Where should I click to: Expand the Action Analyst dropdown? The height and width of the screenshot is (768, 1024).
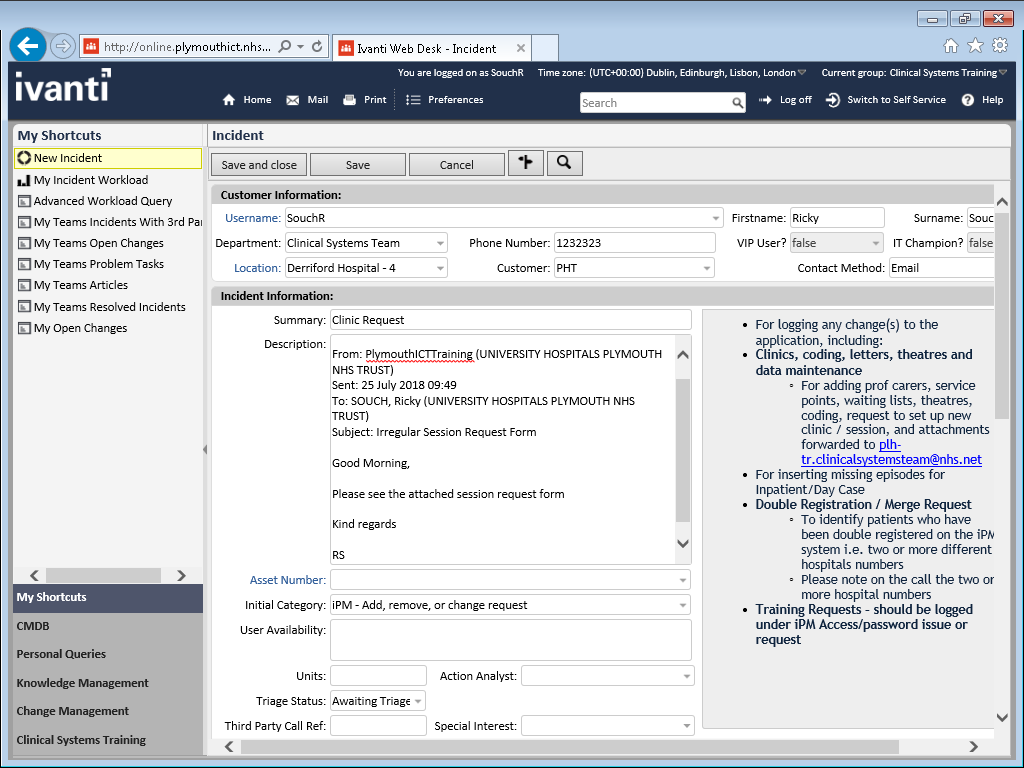point(686,676)
